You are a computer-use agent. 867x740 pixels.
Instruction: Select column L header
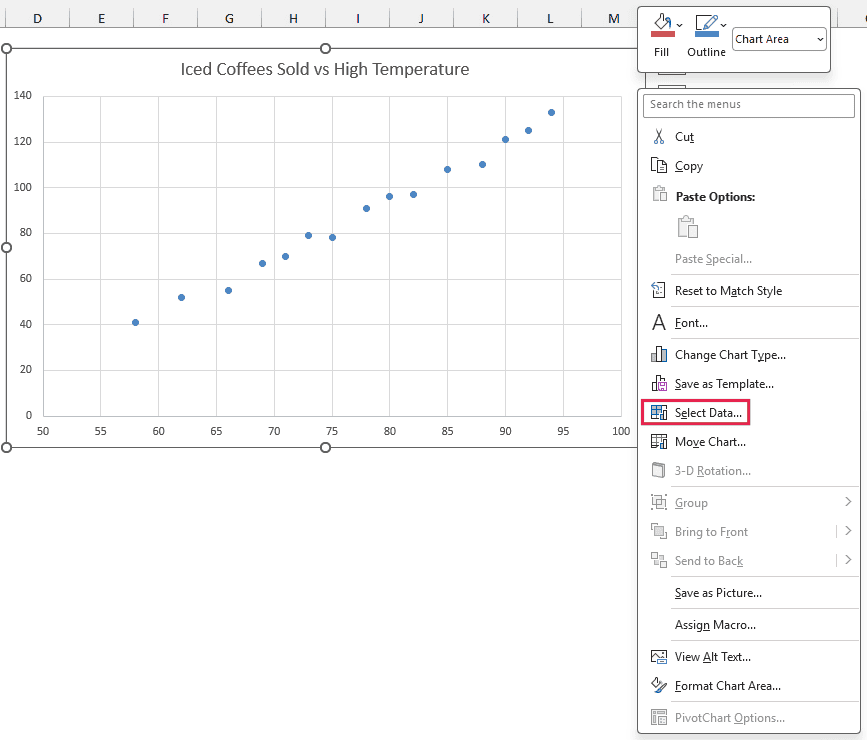click(550, 19)
